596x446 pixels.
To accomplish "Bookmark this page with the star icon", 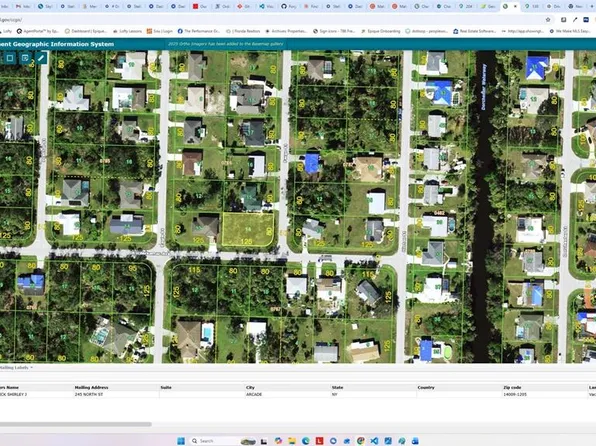I will click(548, 20).
